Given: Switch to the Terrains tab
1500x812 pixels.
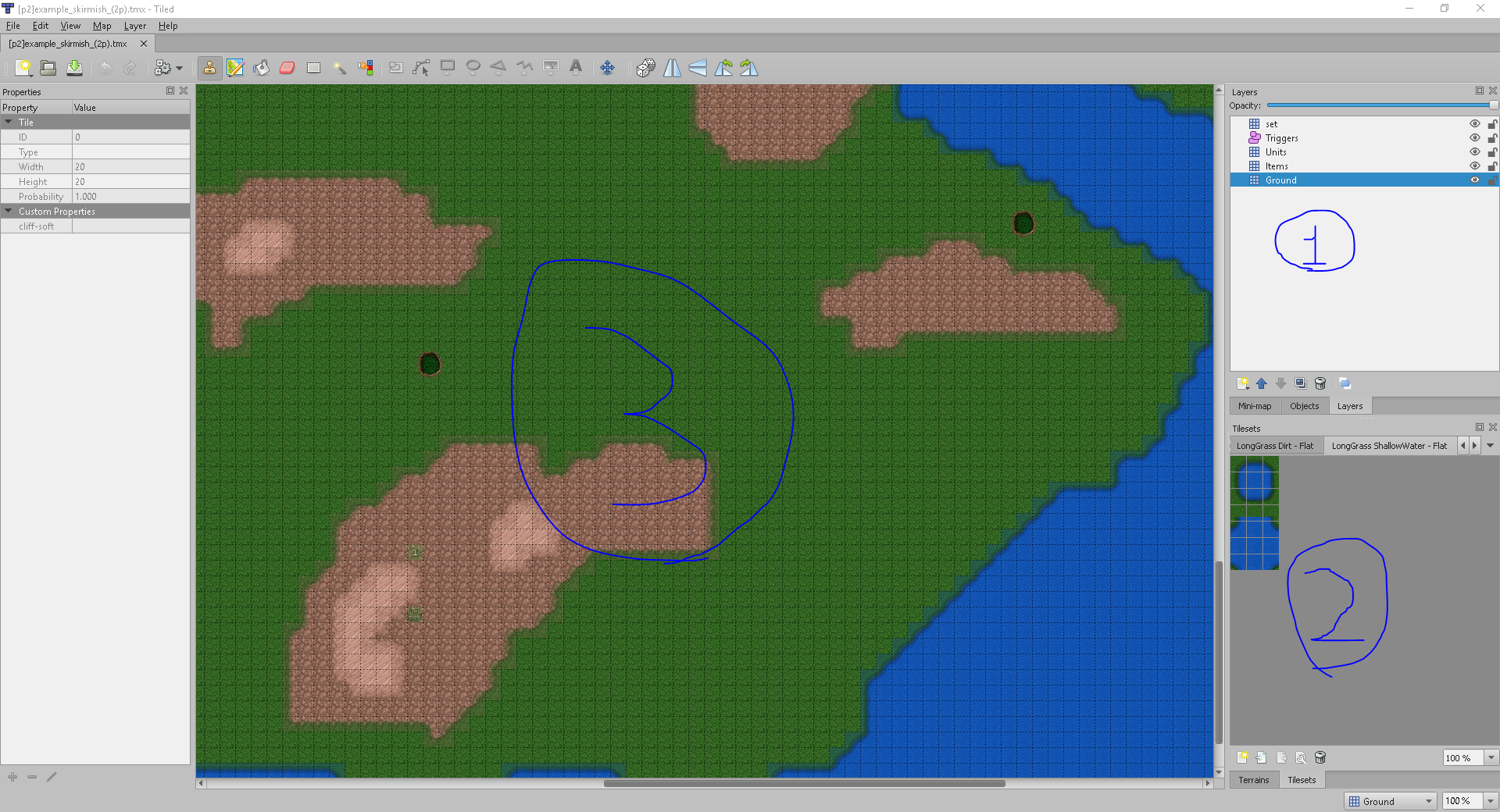Looking at the screenshot, I should point(1254,780).
